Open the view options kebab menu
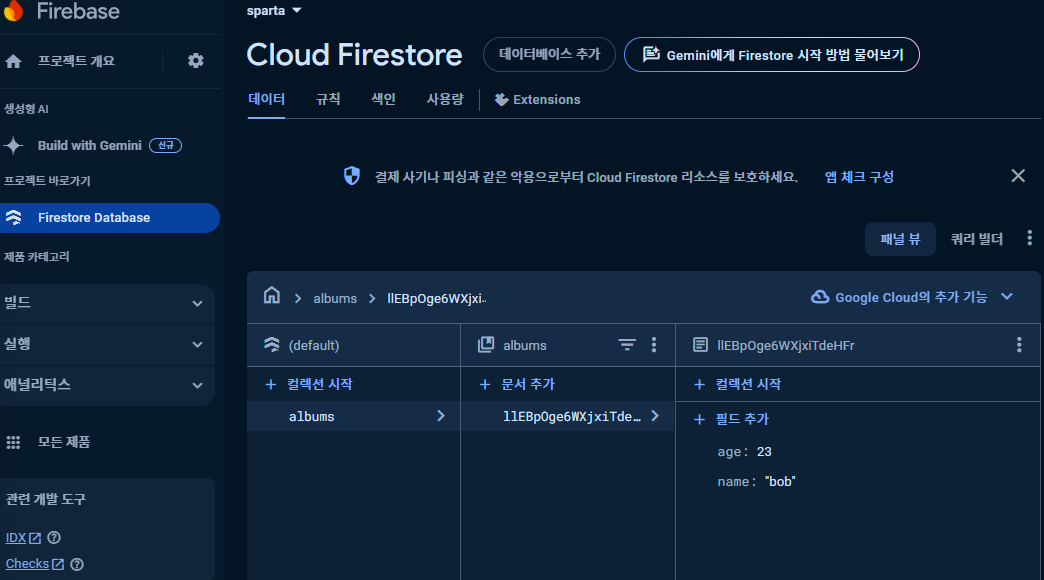Image resolution: width=1044 pixels, height=580 pixels. tap(1029, 238)
